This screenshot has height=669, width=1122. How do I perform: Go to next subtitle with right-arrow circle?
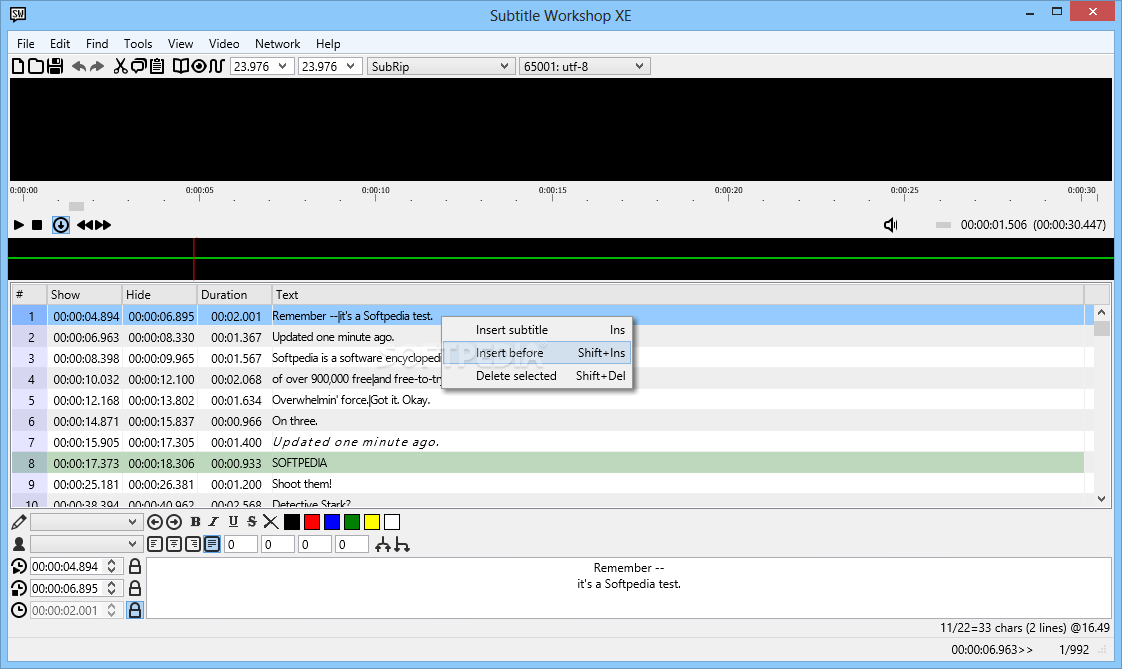tap(174, 522)
